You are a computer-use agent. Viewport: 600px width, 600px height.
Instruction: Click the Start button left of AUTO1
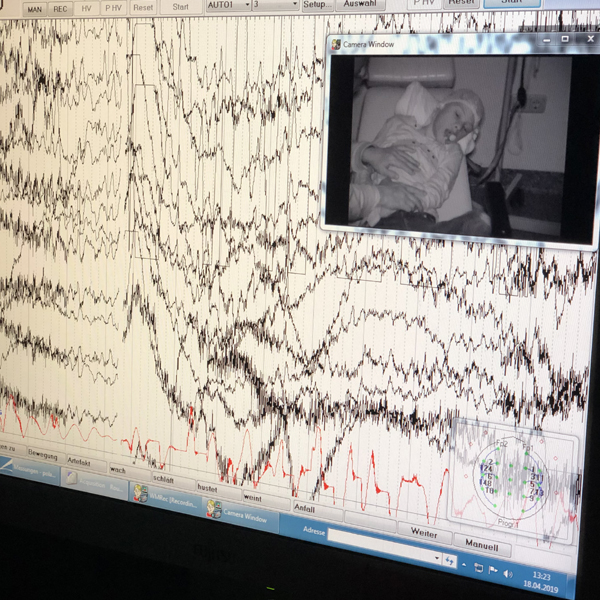point(181,7)
